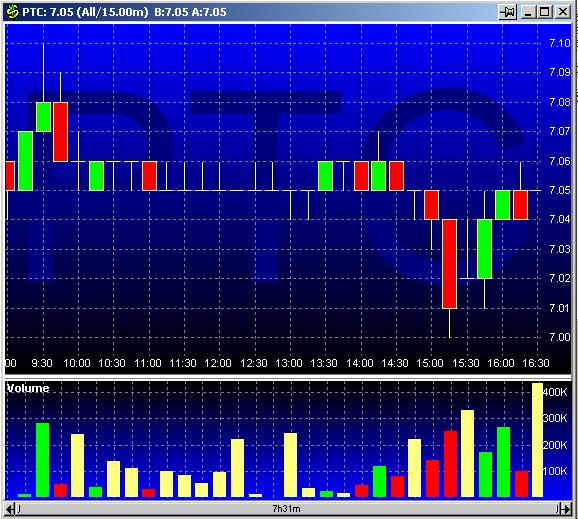Click the 12:30 time axis label

254,363
